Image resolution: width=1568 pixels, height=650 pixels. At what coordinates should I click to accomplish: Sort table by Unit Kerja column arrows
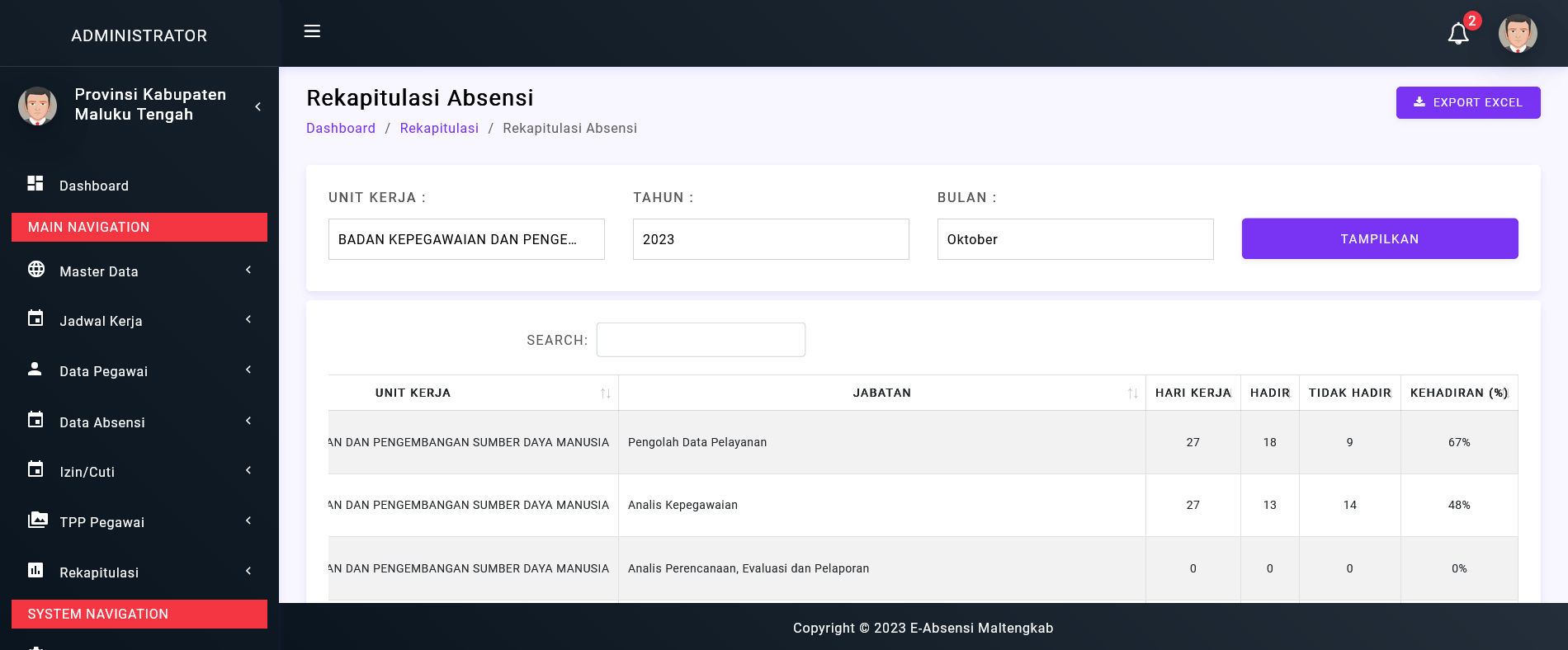tap(605, 393)
